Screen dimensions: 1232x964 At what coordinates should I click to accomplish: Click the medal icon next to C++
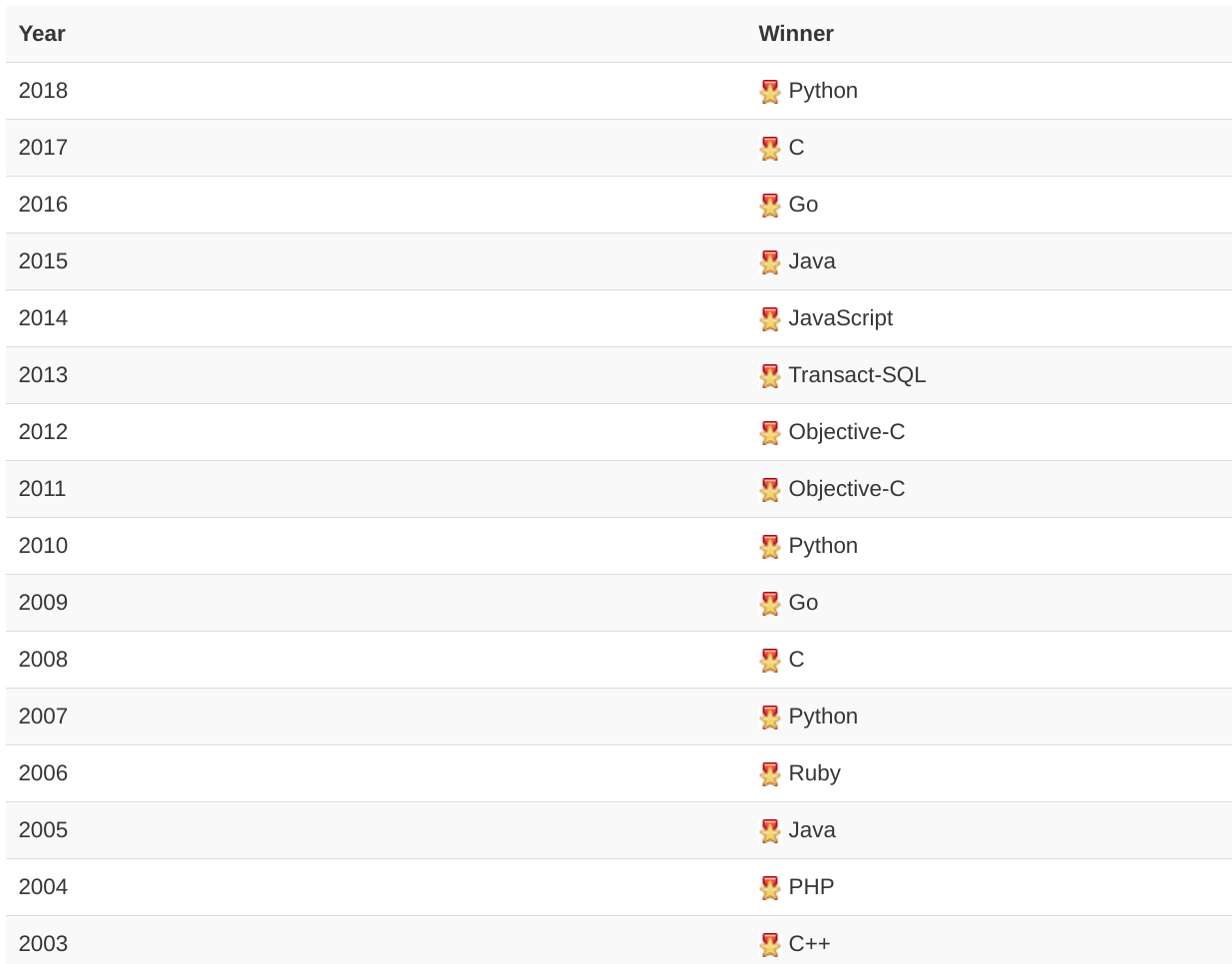(769, 945)
